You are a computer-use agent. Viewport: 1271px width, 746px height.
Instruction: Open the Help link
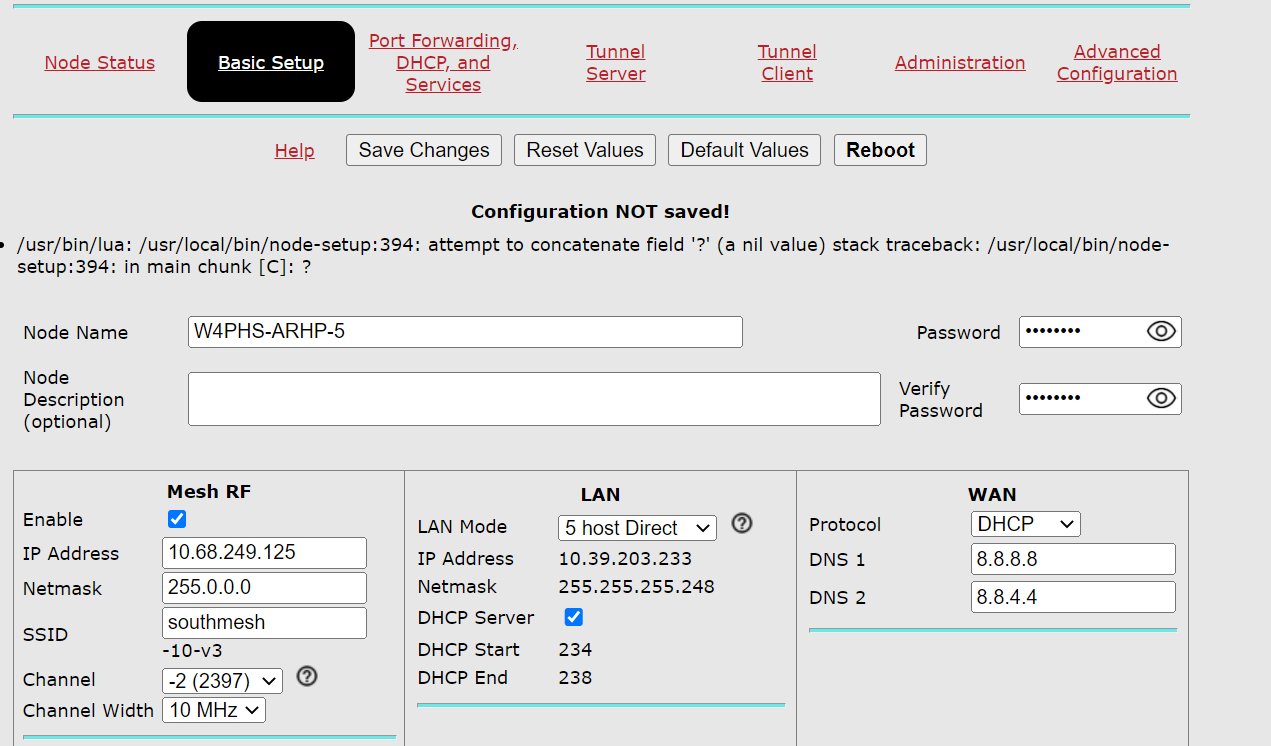294,149
